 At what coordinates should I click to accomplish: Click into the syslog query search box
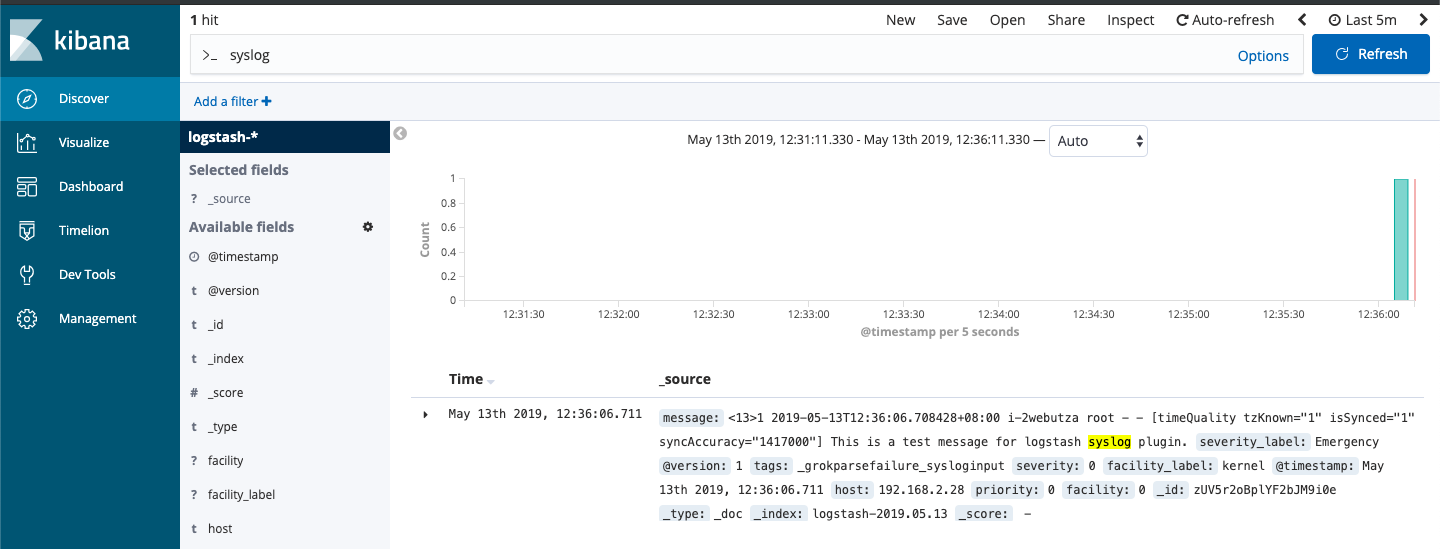click(700, 55)
